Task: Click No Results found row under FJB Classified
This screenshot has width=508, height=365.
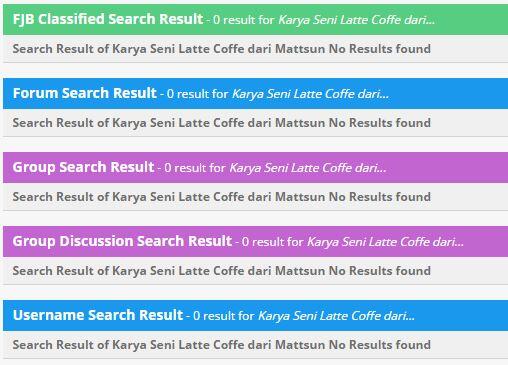Action: pyautogui.click(x=255, y=49)
